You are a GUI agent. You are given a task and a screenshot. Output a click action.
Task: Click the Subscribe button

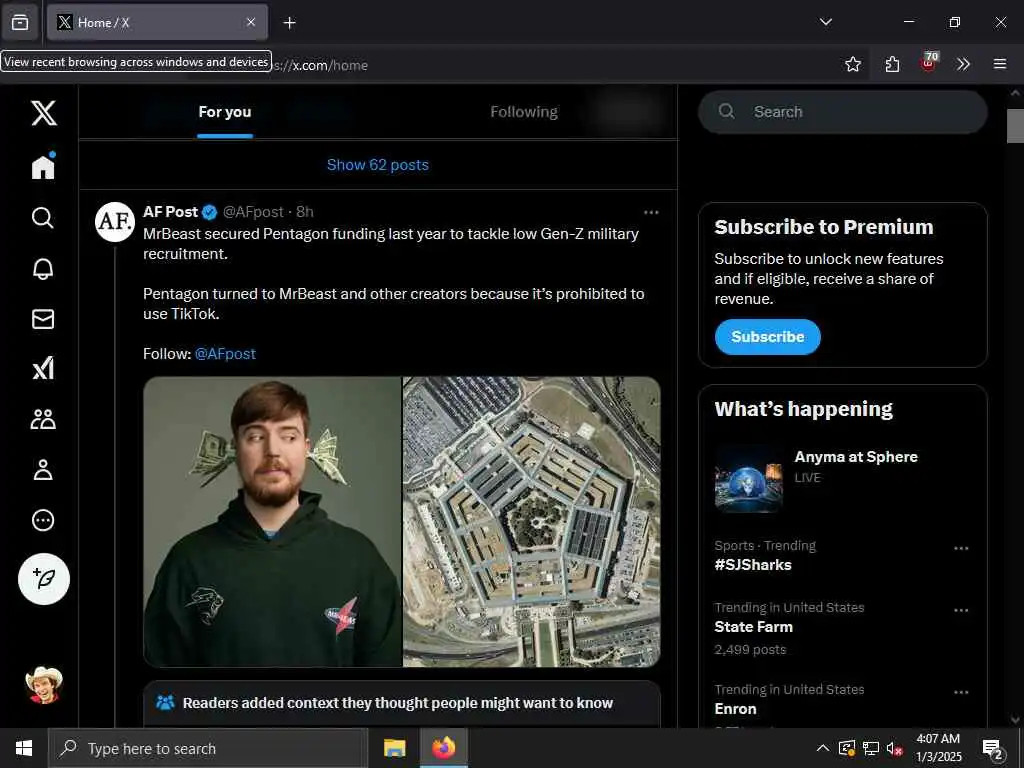[x=767, y=337]
